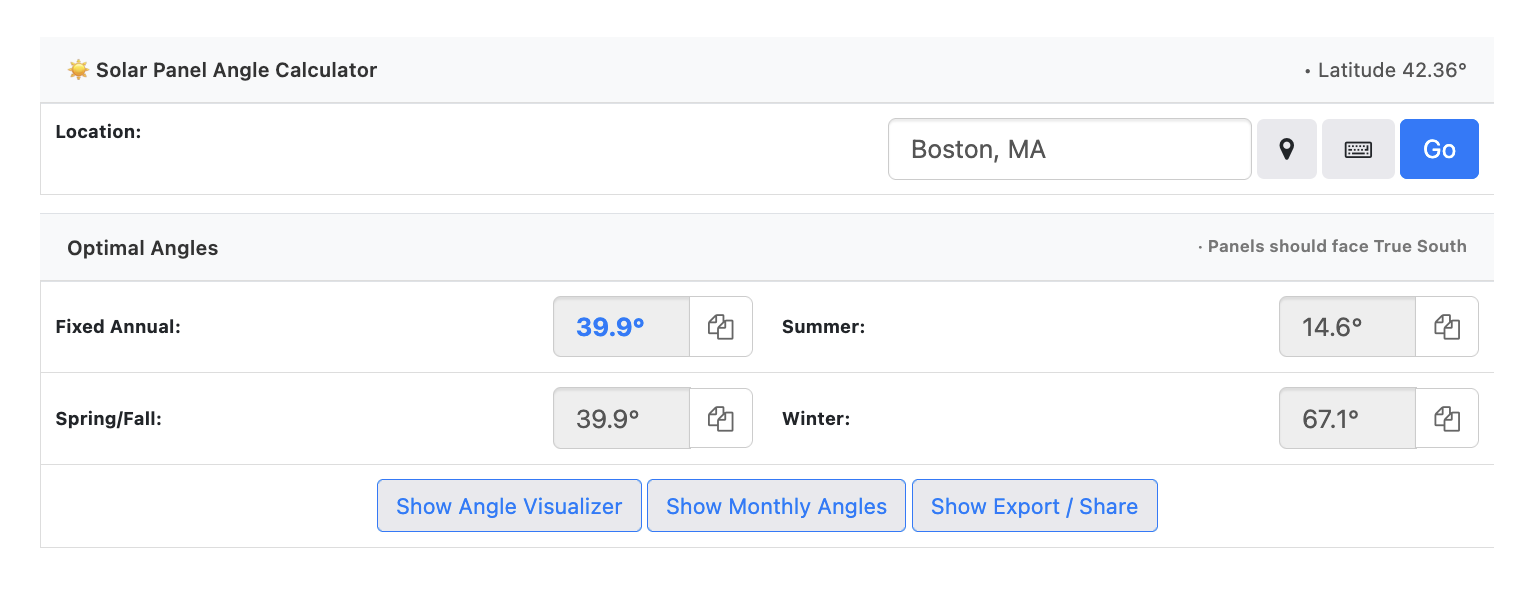The width and height of the screenshot is (1526, 590).
Task: Click the keyboard manual entry icon
Action: (x=1357, y=149)
